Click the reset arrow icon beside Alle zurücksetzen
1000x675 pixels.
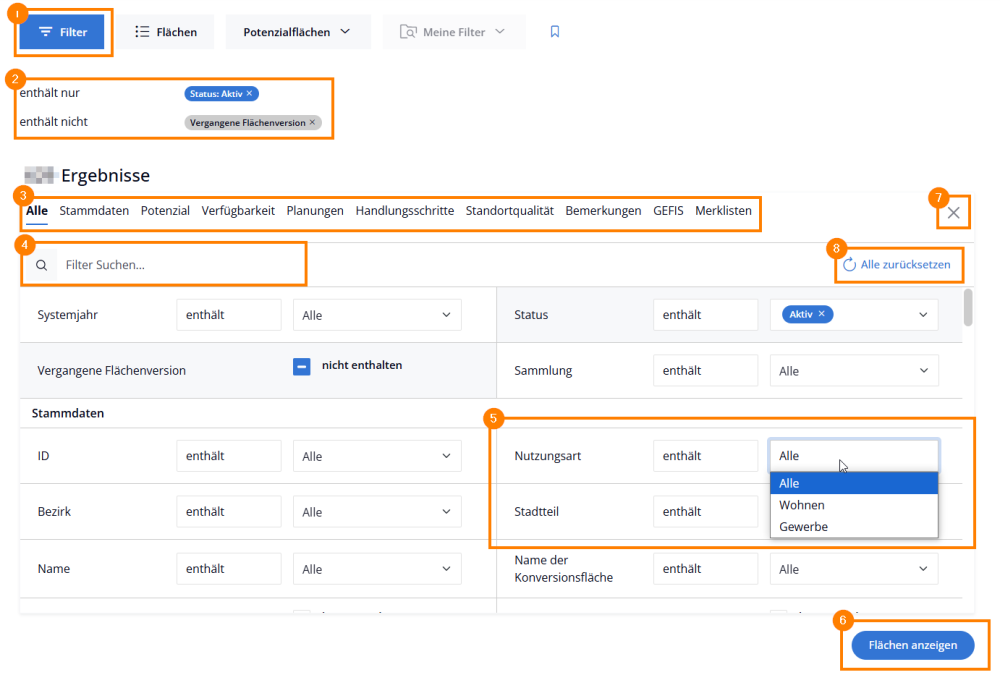[x=849, y=265]
